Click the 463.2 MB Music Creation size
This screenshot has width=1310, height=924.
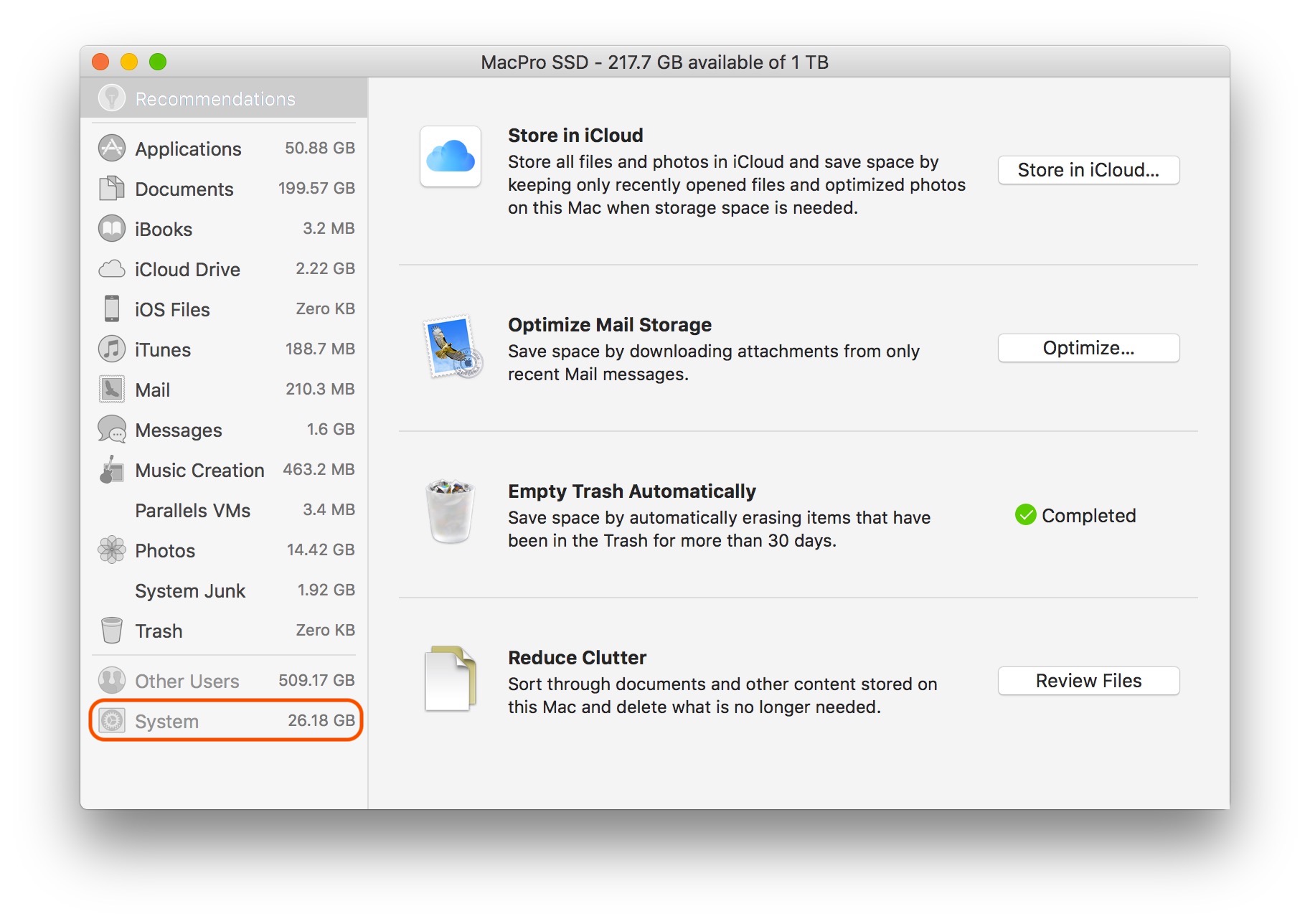pos(319,469)
